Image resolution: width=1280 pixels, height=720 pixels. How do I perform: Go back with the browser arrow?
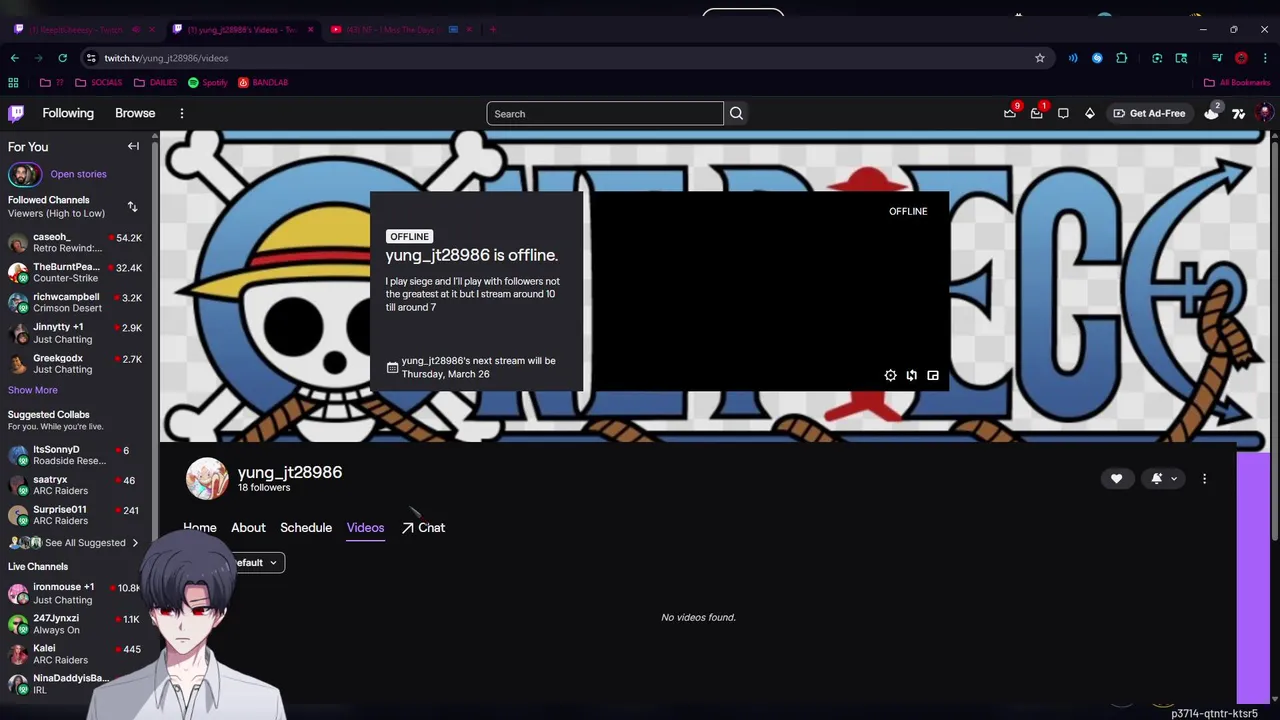(14, 58)
